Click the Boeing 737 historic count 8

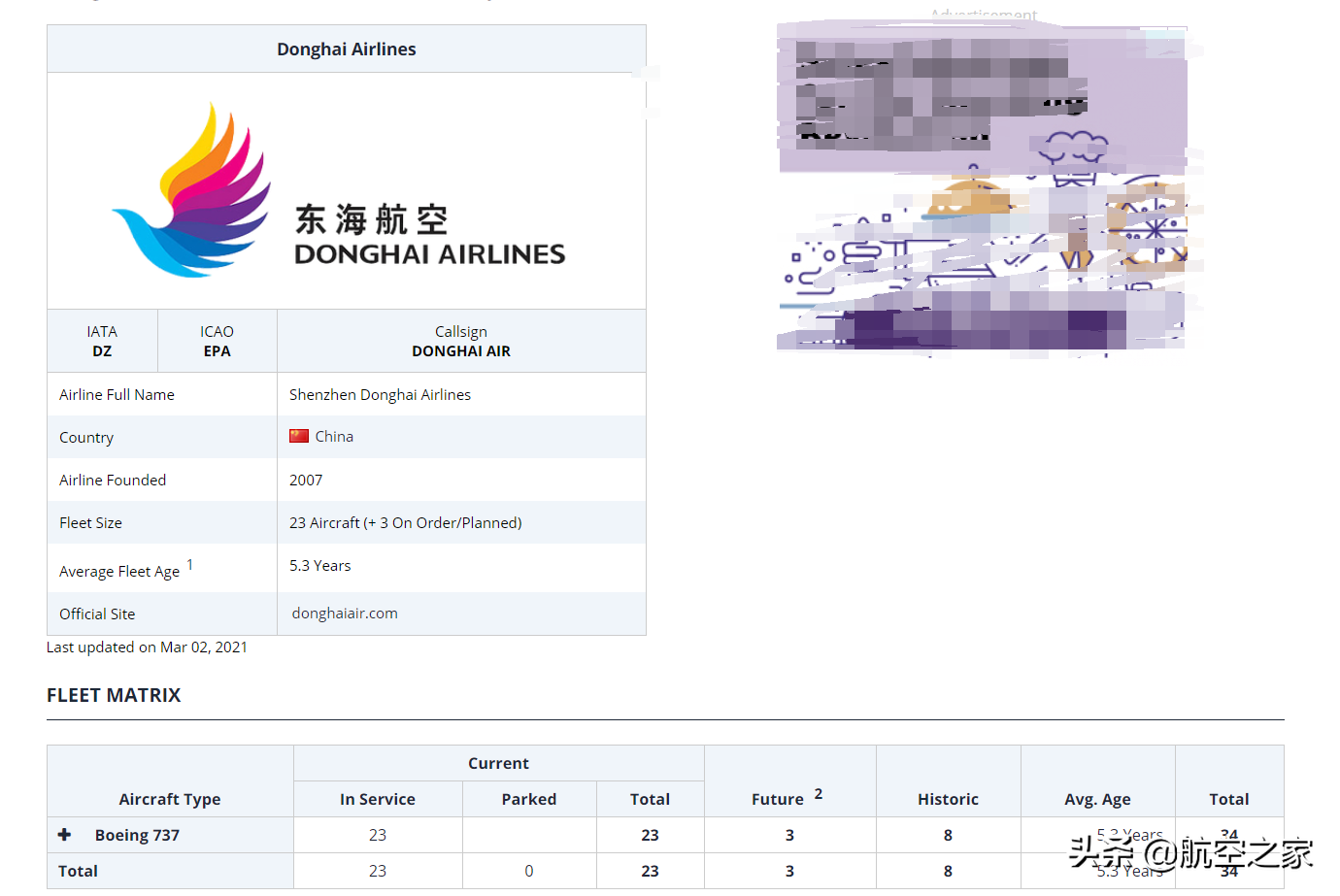pyautogui.click(x=948, y=835)
